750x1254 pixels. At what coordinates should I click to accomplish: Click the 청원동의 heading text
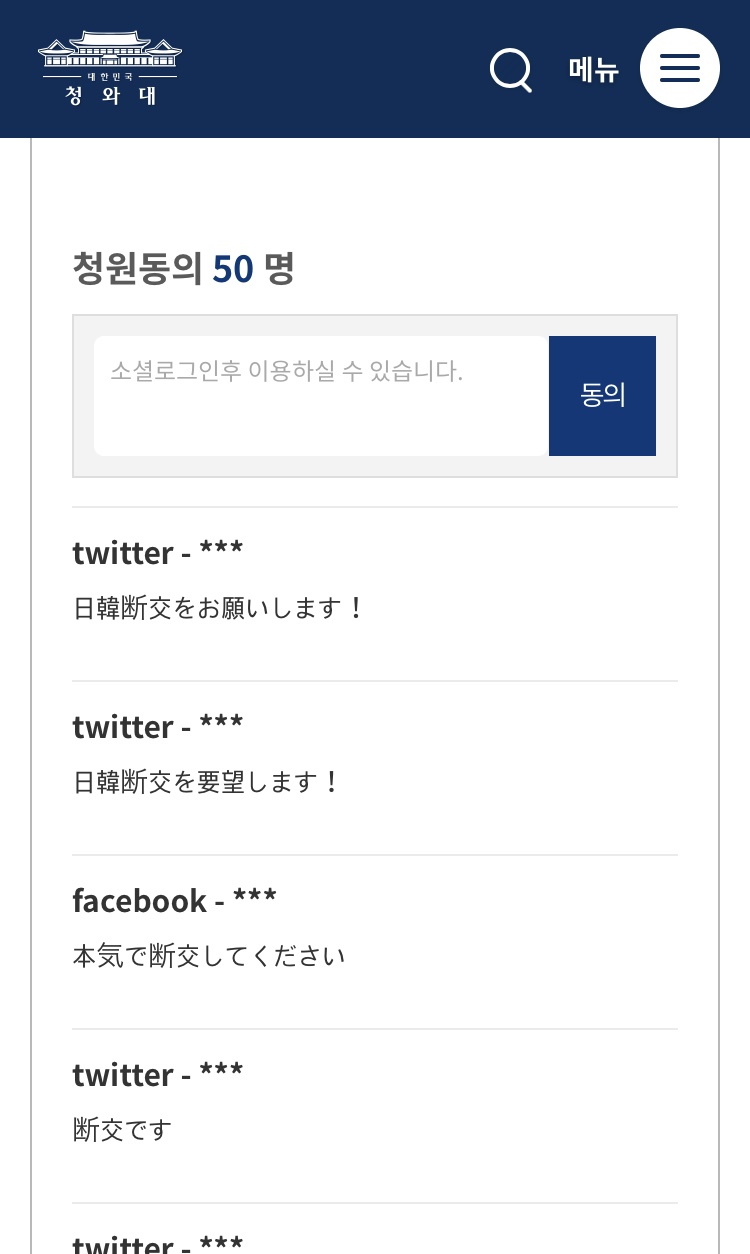click(138, 268)
